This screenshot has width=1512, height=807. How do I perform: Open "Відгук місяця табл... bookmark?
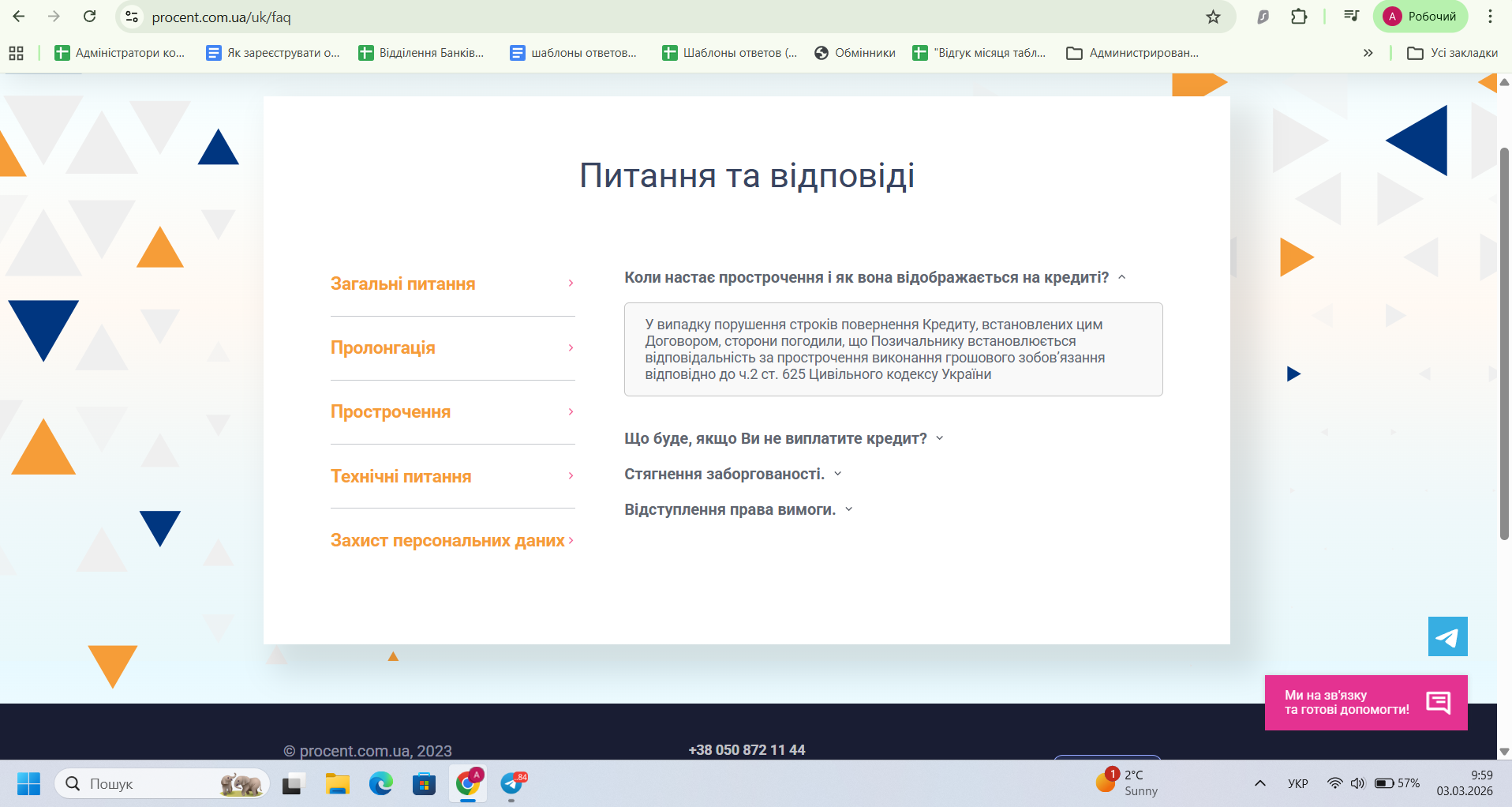click(979, 53)
